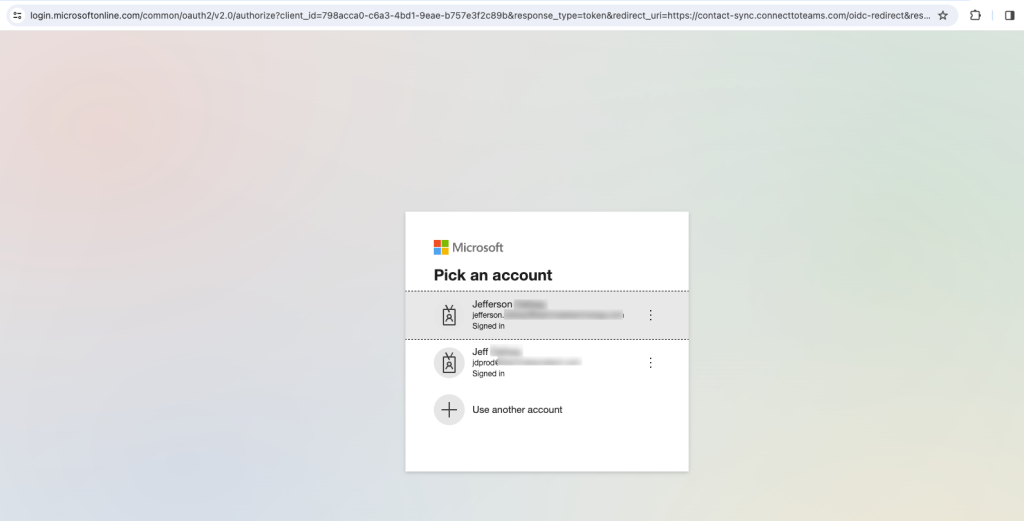Click the plus icon for another account
This screenshot has height=521, width=1024.
(x=449, y=410)
